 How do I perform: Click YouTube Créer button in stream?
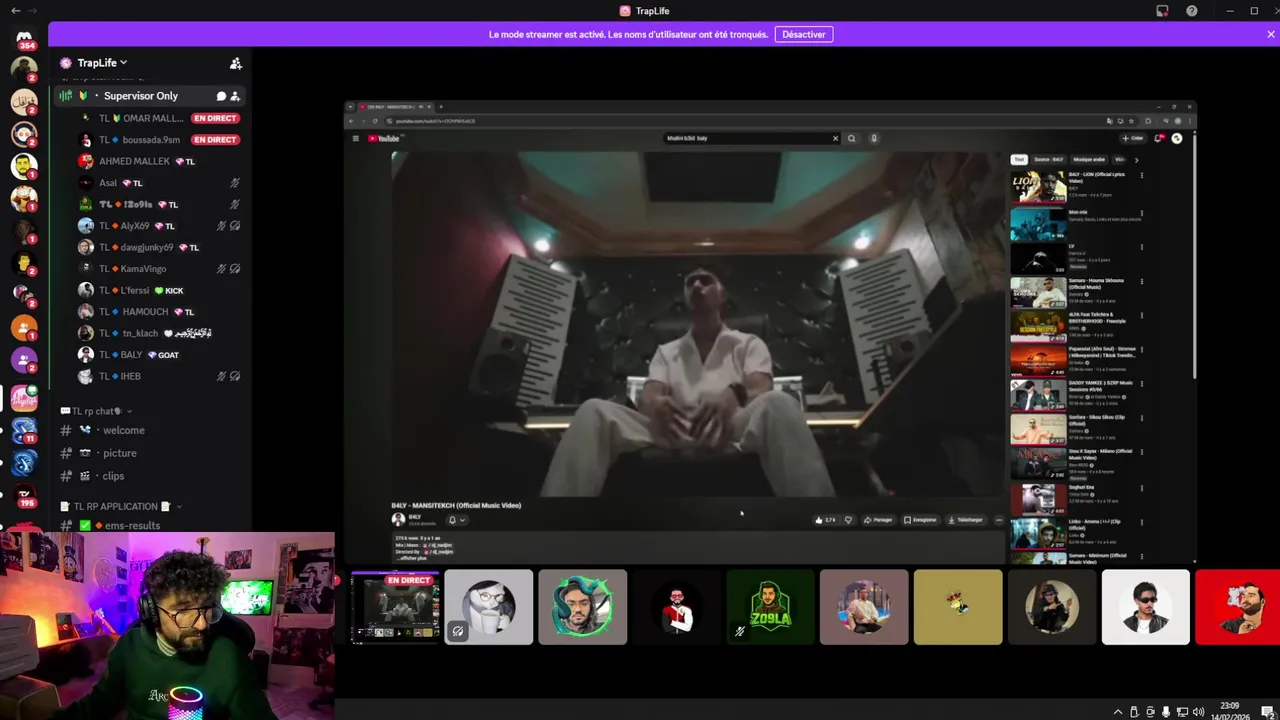[1133, 138]
